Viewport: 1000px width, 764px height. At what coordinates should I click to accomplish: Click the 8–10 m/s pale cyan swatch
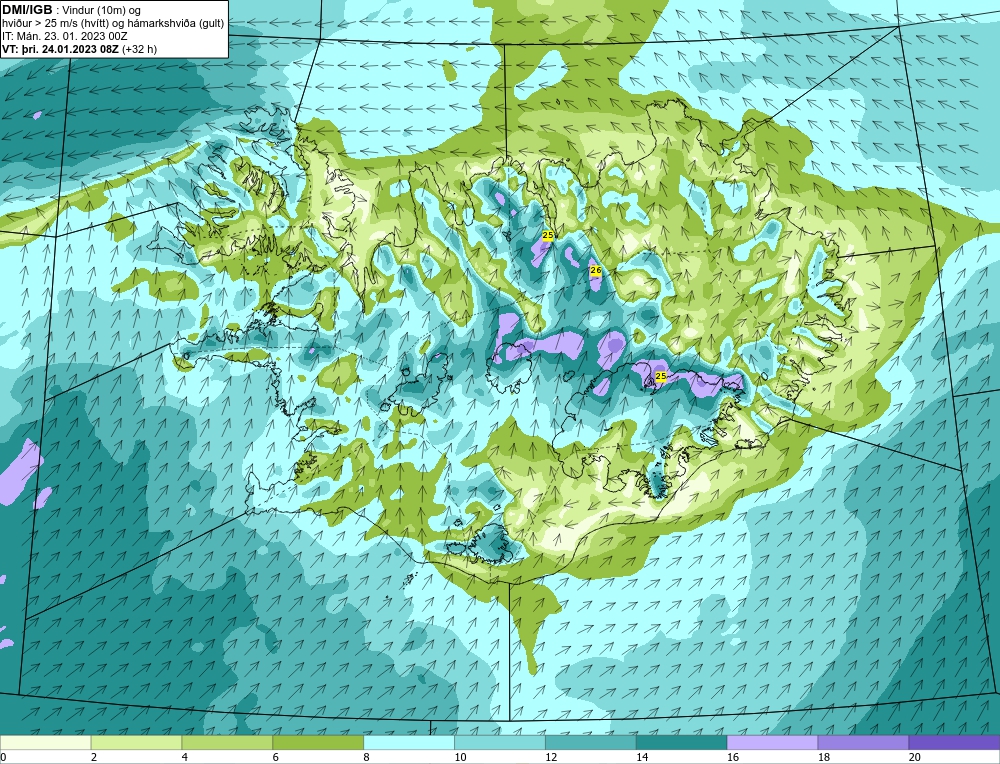(409, 742)
